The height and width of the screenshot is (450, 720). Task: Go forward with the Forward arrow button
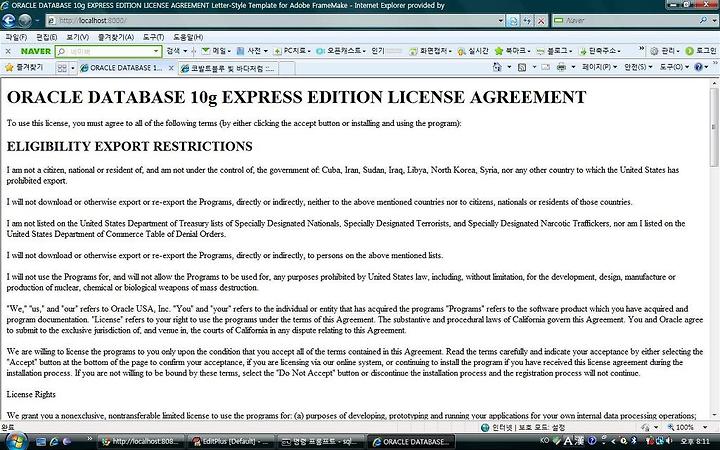[x=25, y=20]
